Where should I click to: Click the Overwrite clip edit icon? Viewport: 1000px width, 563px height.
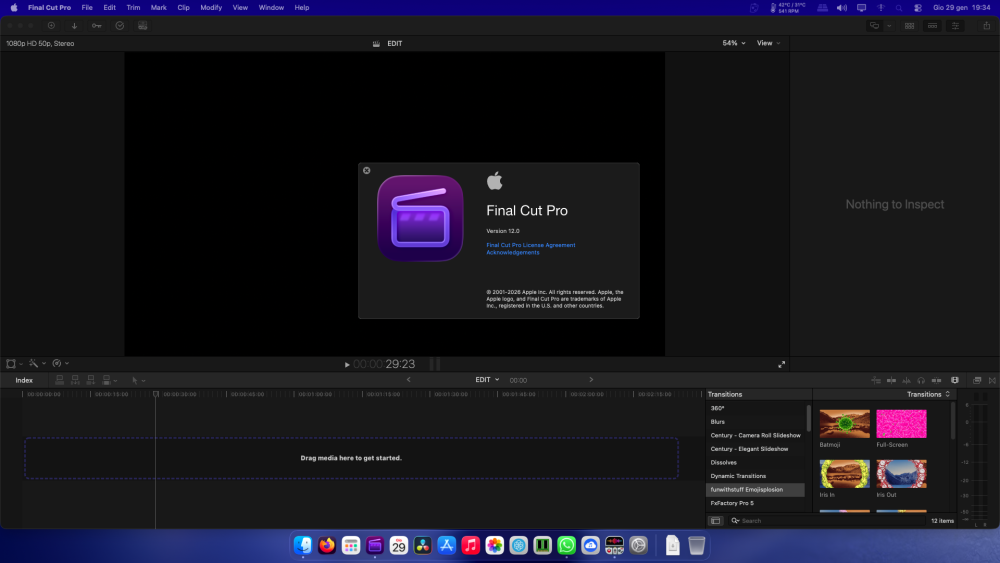(x=107, y=380)
